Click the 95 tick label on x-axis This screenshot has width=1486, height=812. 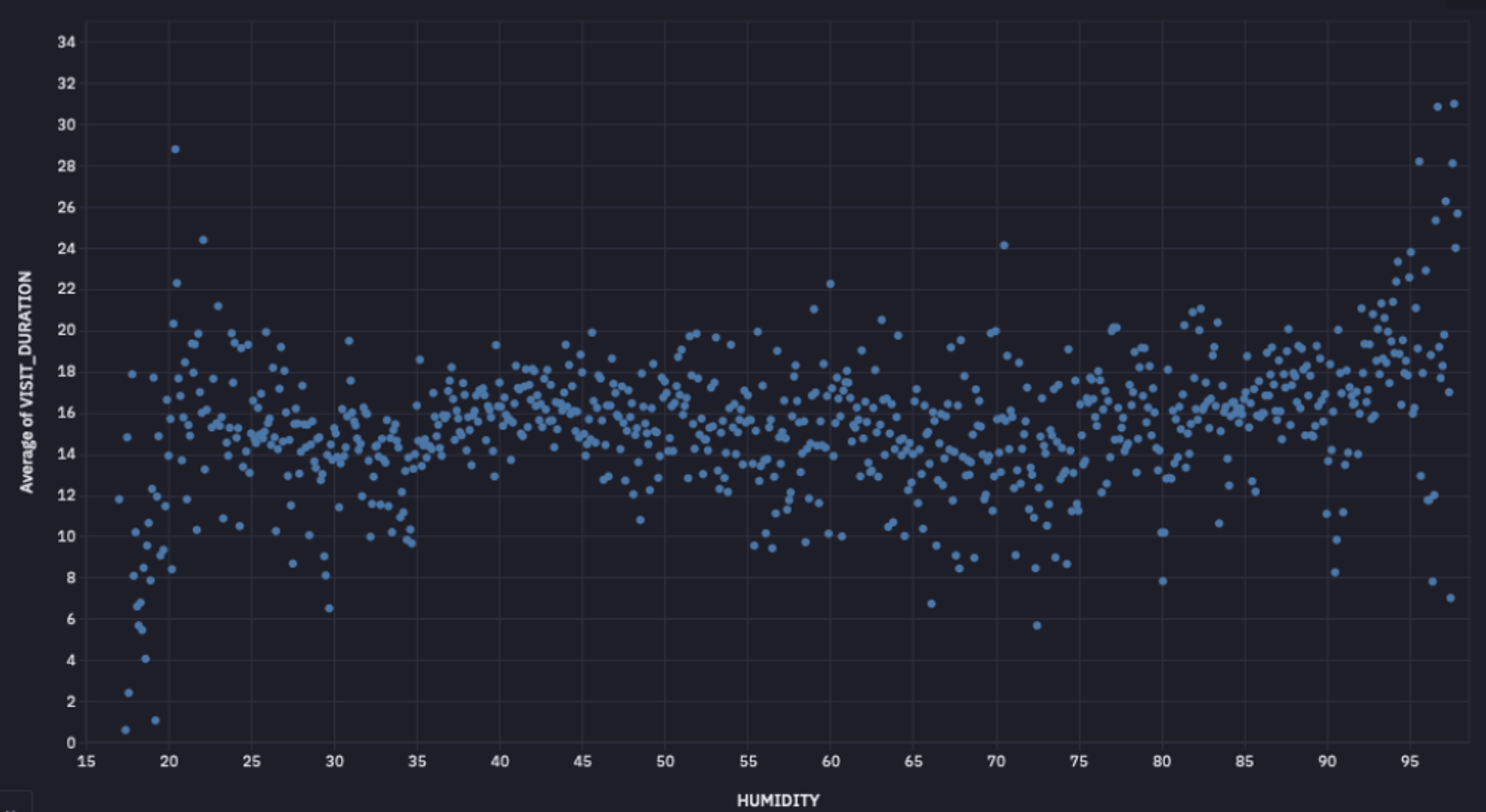pos(1409,761)
